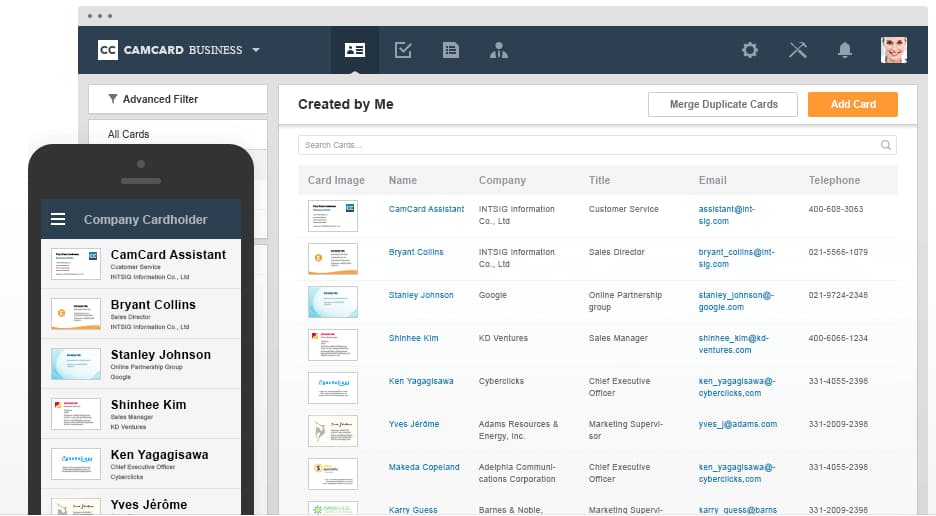Click Makeda Copeland card thumbnail
Screen dimensions: 936x516
point(332,474)
